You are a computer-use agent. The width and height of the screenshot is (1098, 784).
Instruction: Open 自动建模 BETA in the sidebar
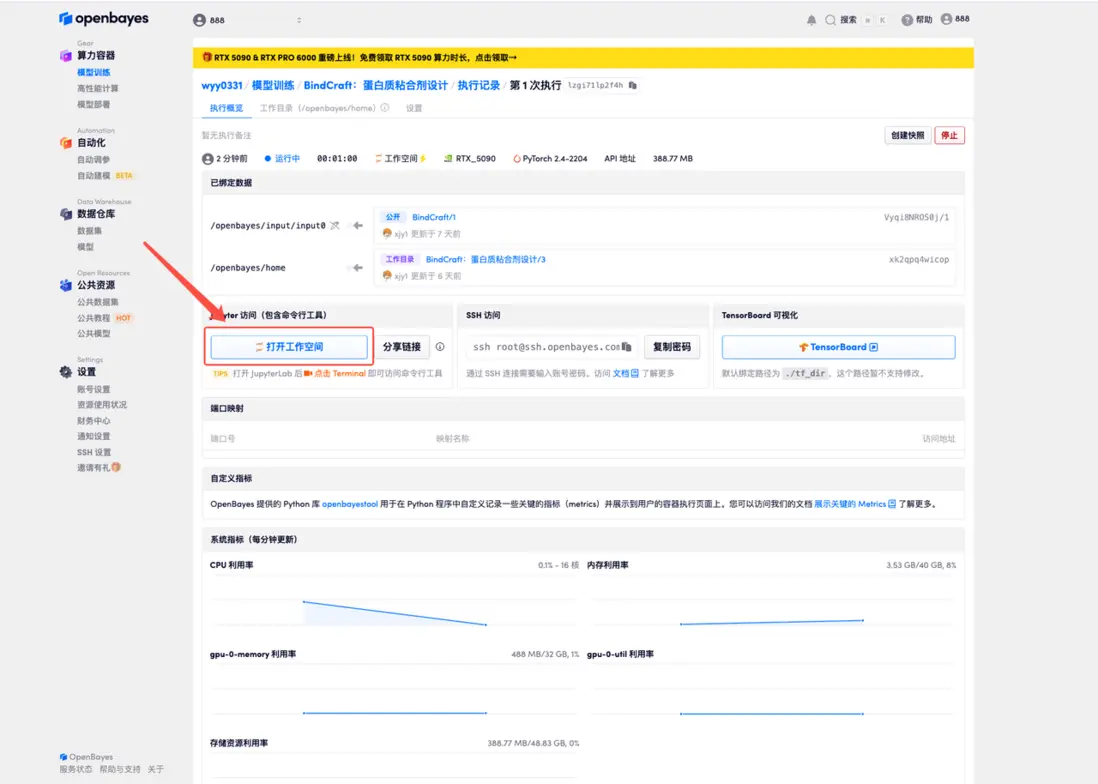pyautogui.click(x=104, y=176)
